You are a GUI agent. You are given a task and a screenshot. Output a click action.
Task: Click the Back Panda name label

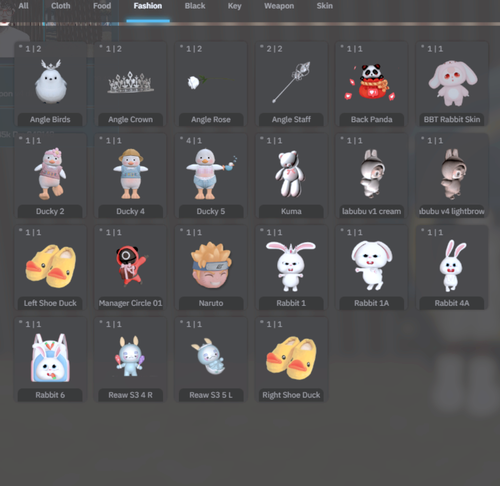point(371,120)
